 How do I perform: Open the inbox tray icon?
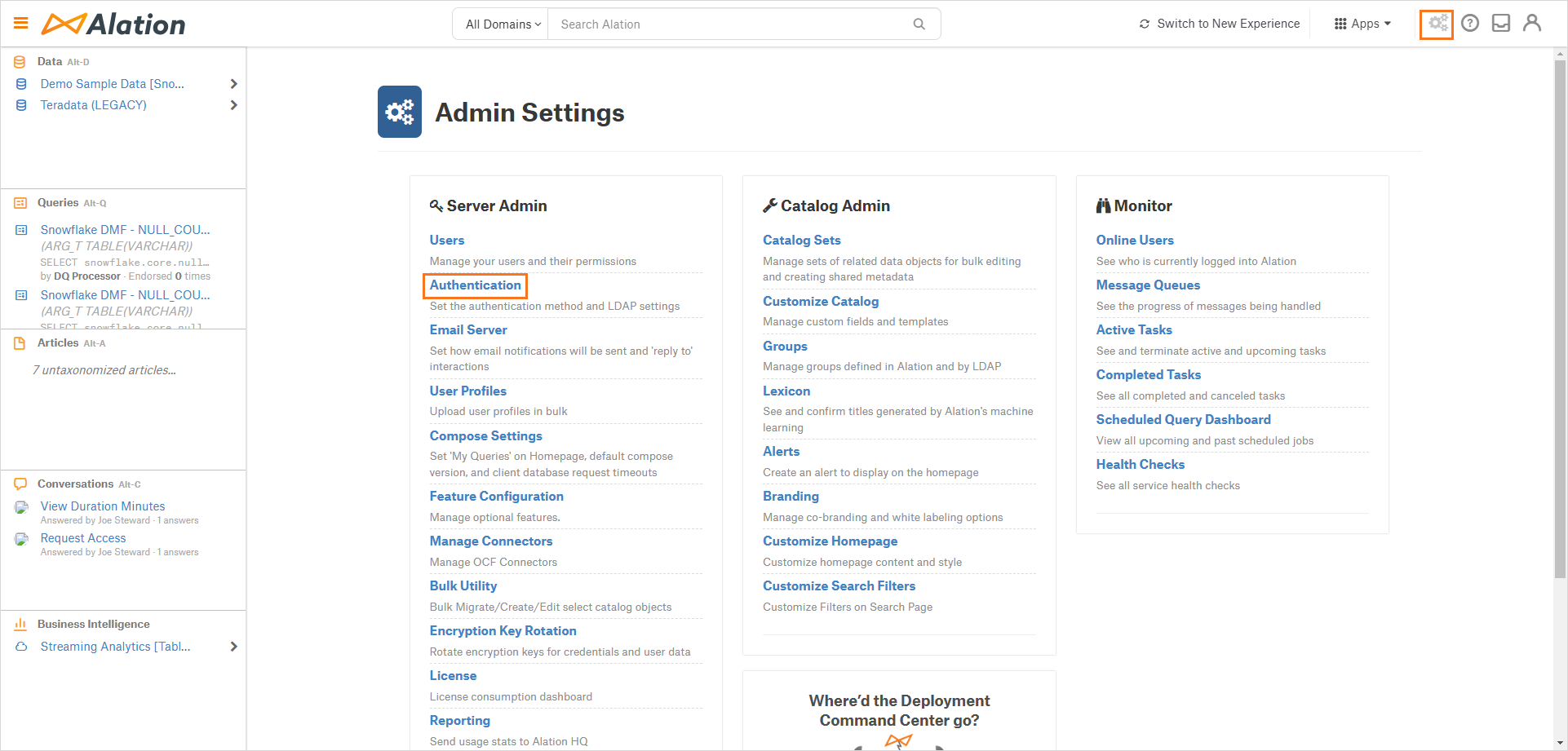(x=1501, y=24)
